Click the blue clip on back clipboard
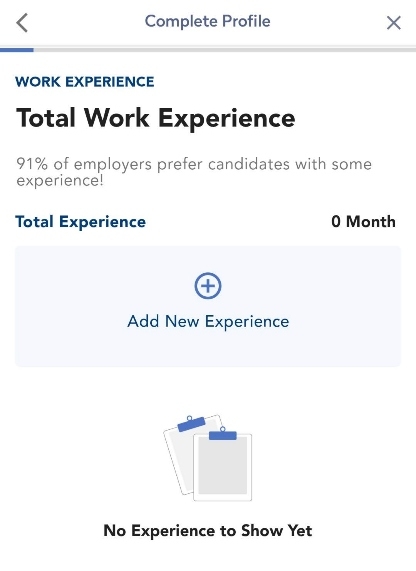This screenshot has height=571, width=416. coord(191,424)
